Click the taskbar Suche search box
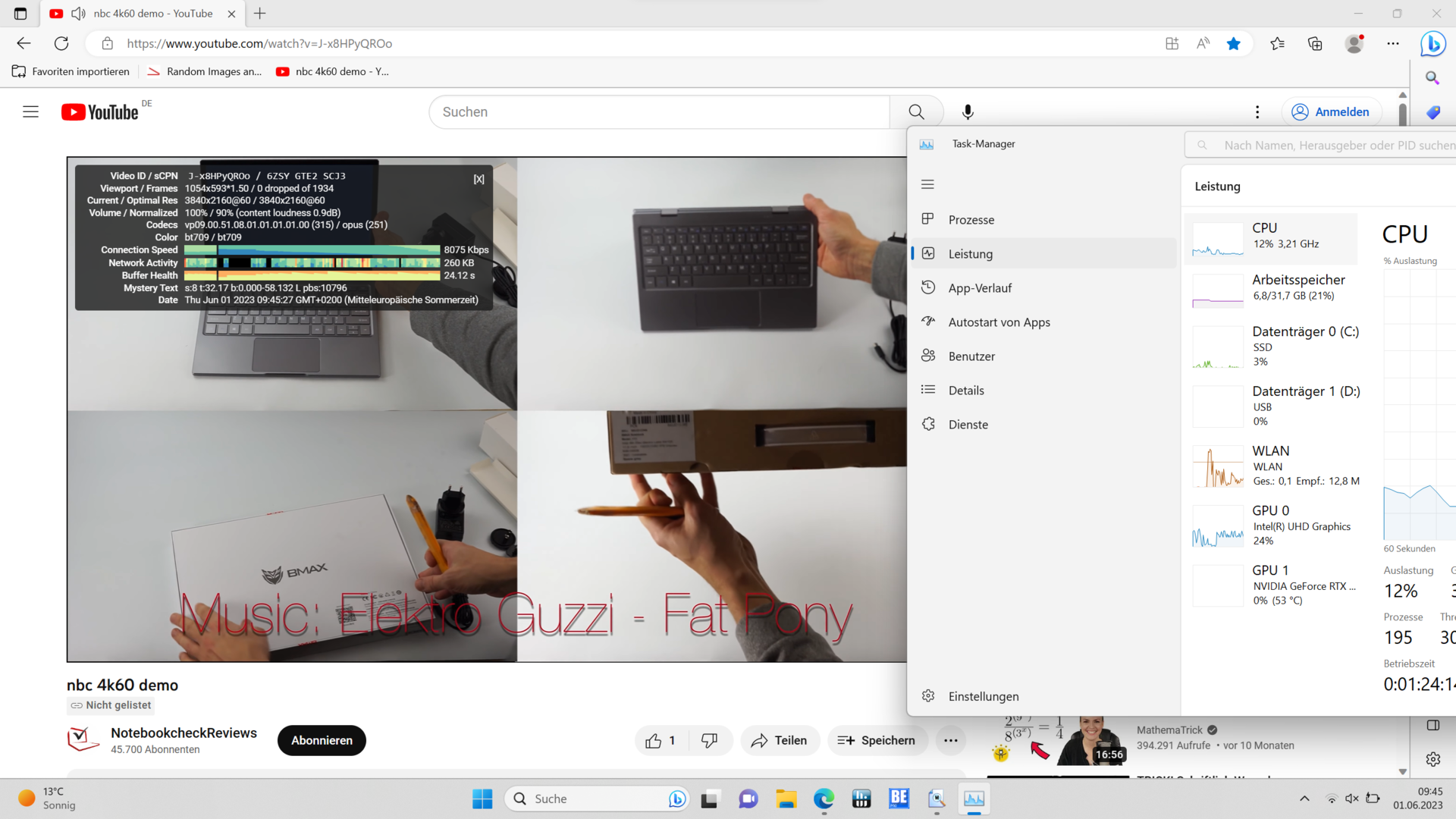 [597, 799]
